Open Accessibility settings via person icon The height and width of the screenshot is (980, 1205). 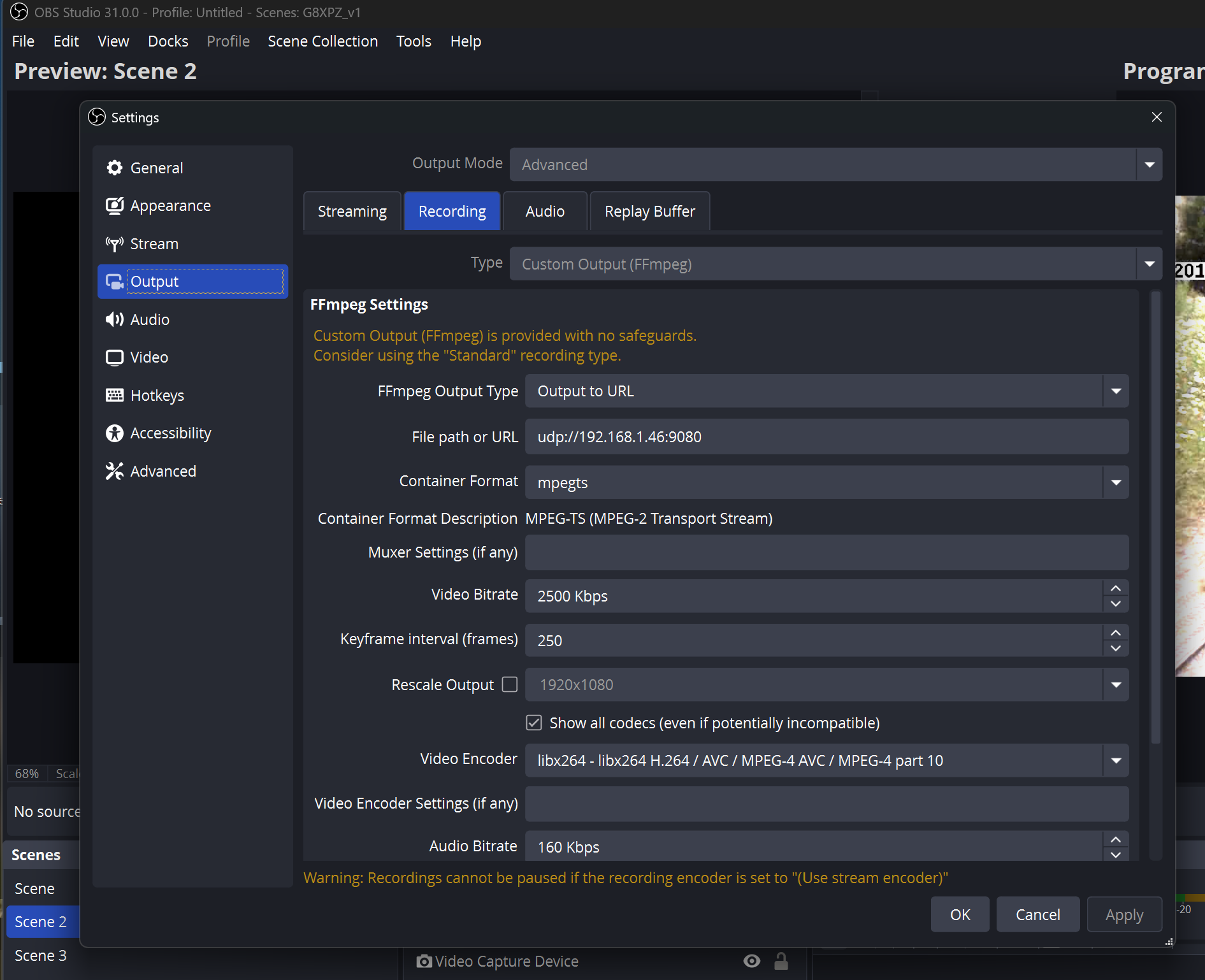coord(115,433)
